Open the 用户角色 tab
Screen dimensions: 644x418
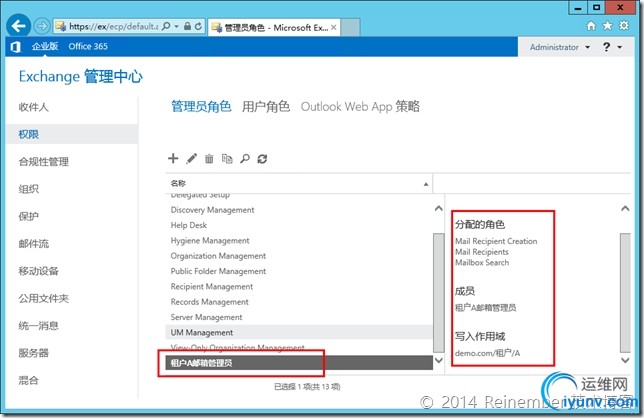click(266, 107)
